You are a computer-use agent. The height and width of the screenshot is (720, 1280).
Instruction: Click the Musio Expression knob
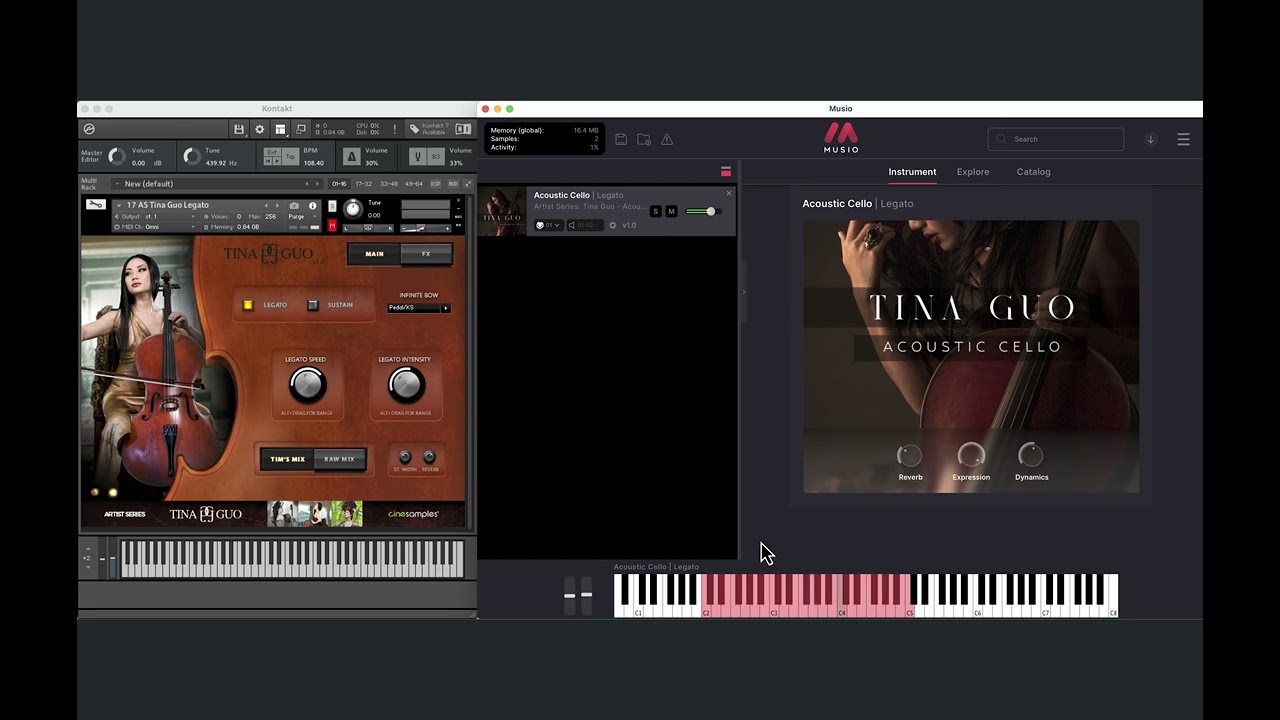pyautogui.click(x=971, y=456)
